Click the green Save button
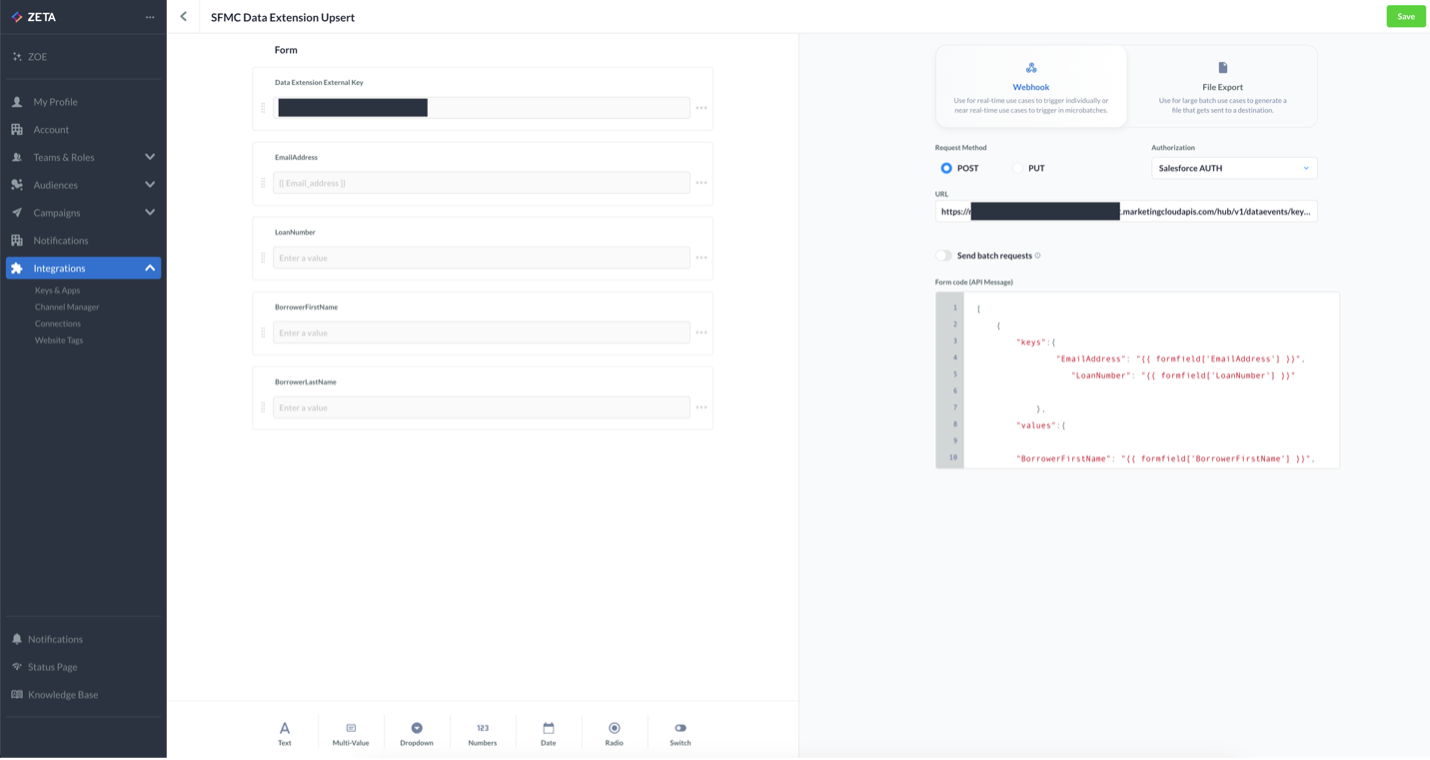Screen dimensions: 1430x760 pyautogui.click(x=1405, y=17)
